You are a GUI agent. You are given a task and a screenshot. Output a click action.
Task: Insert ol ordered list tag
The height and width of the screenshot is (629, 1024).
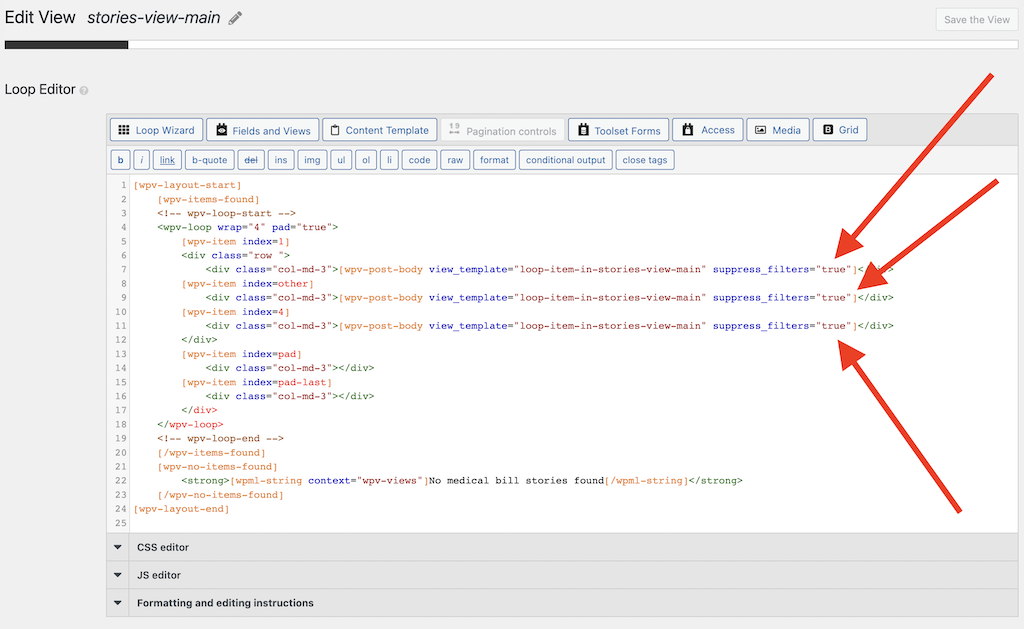pyautogui.click(x=366, y=160)
